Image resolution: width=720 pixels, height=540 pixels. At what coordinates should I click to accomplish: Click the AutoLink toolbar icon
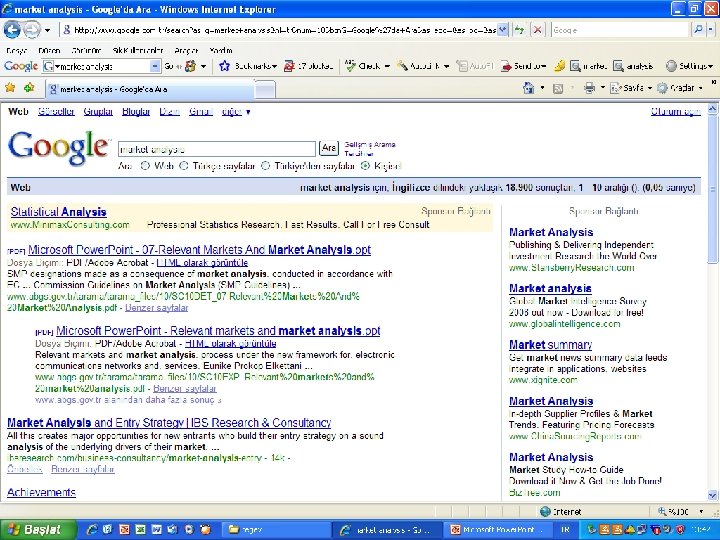coord(402,66)
